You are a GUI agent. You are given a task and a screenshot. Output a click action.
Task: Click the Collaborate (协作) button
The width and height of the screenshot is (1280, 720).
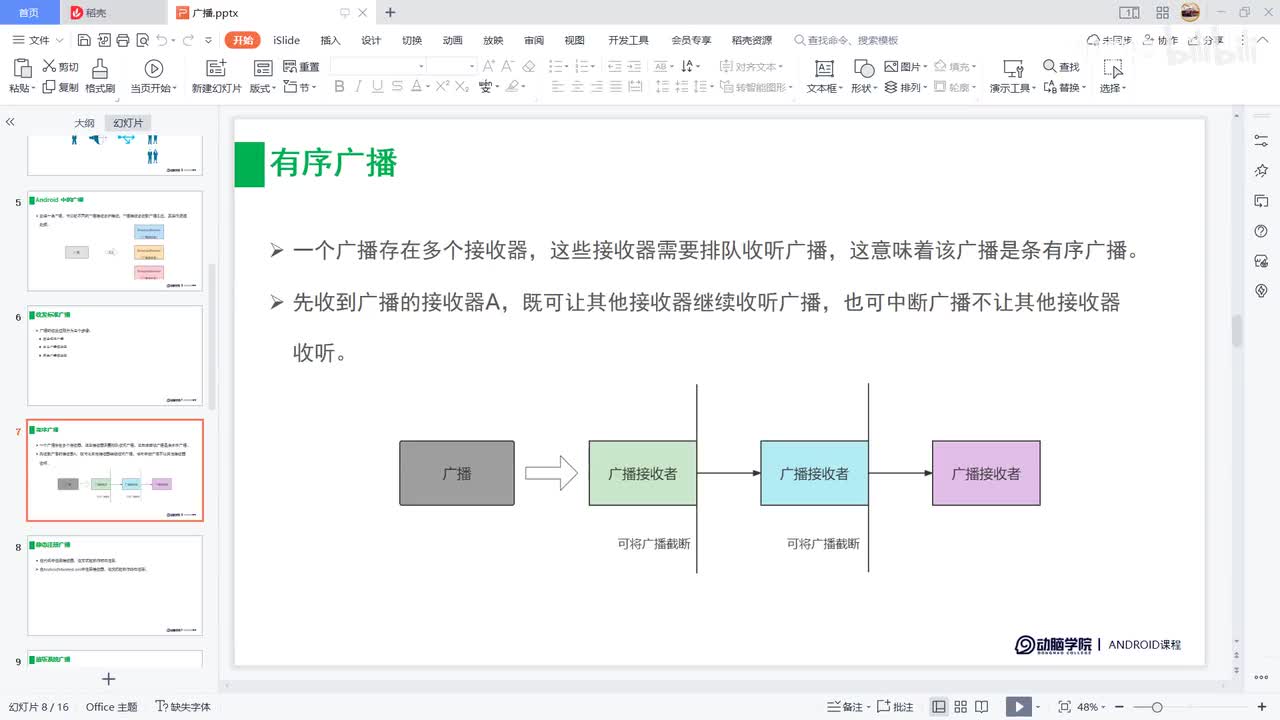tap(1160, 40)
